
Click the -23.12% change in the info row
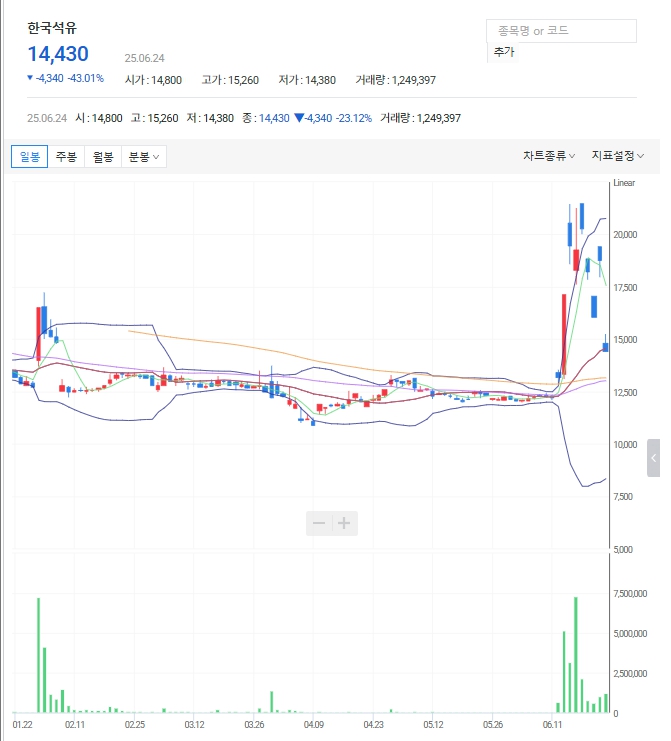coord(354,118)
